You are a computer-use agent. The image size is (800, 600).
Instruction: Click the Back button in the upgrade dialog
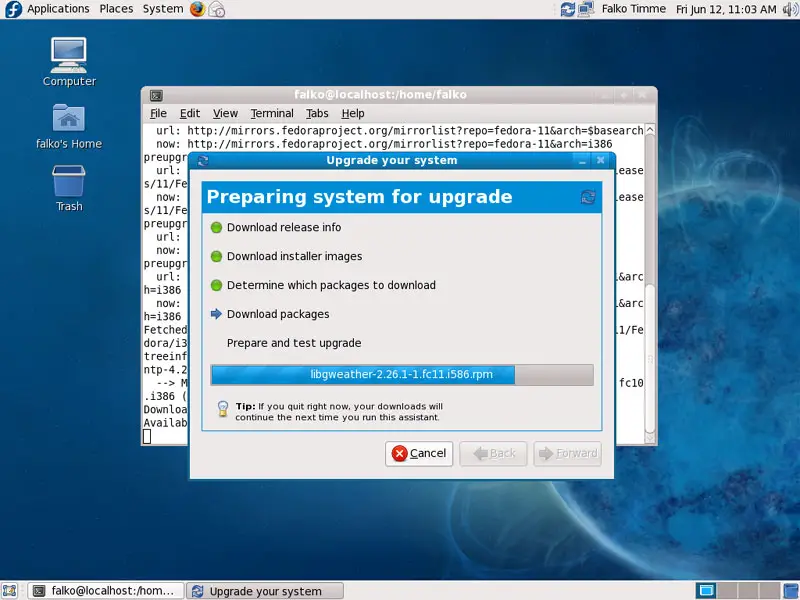(x=493, y=454)
